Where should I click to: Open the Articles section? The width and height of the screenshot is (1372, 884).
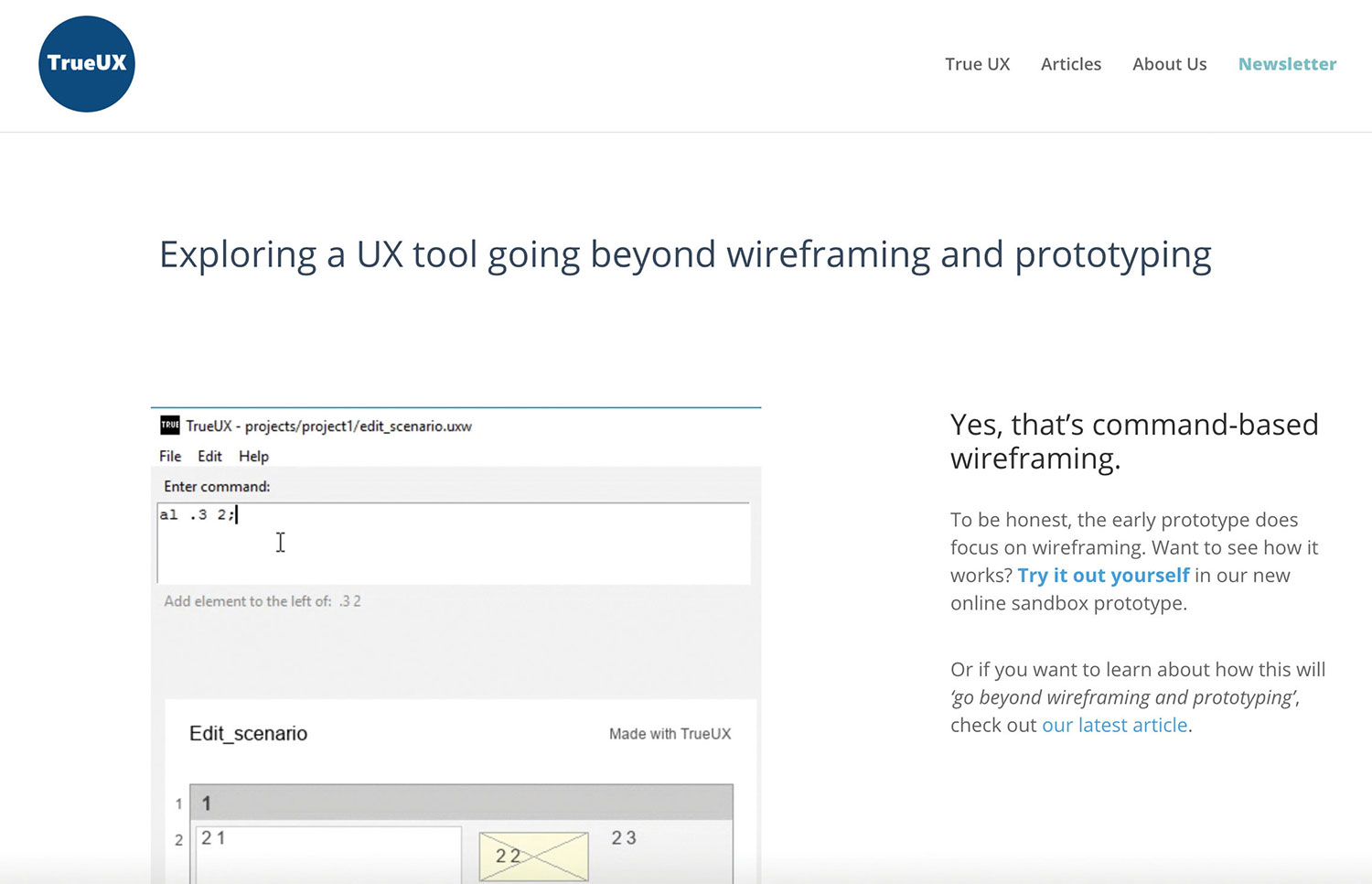click(1071, 64)
